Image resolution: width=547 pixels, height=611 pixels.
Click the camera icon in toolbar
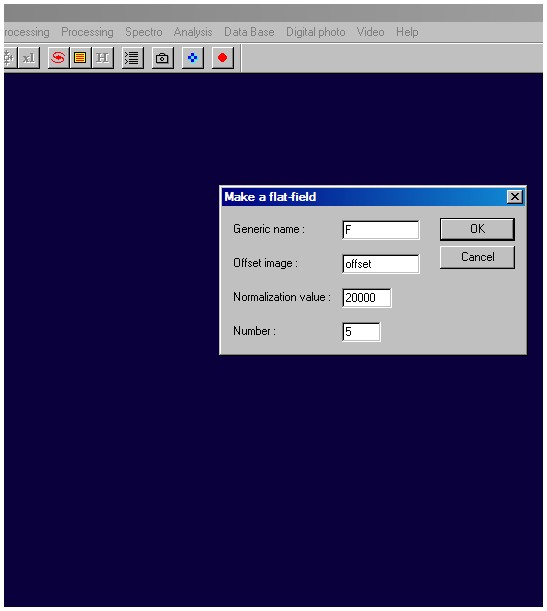[162, 58]
